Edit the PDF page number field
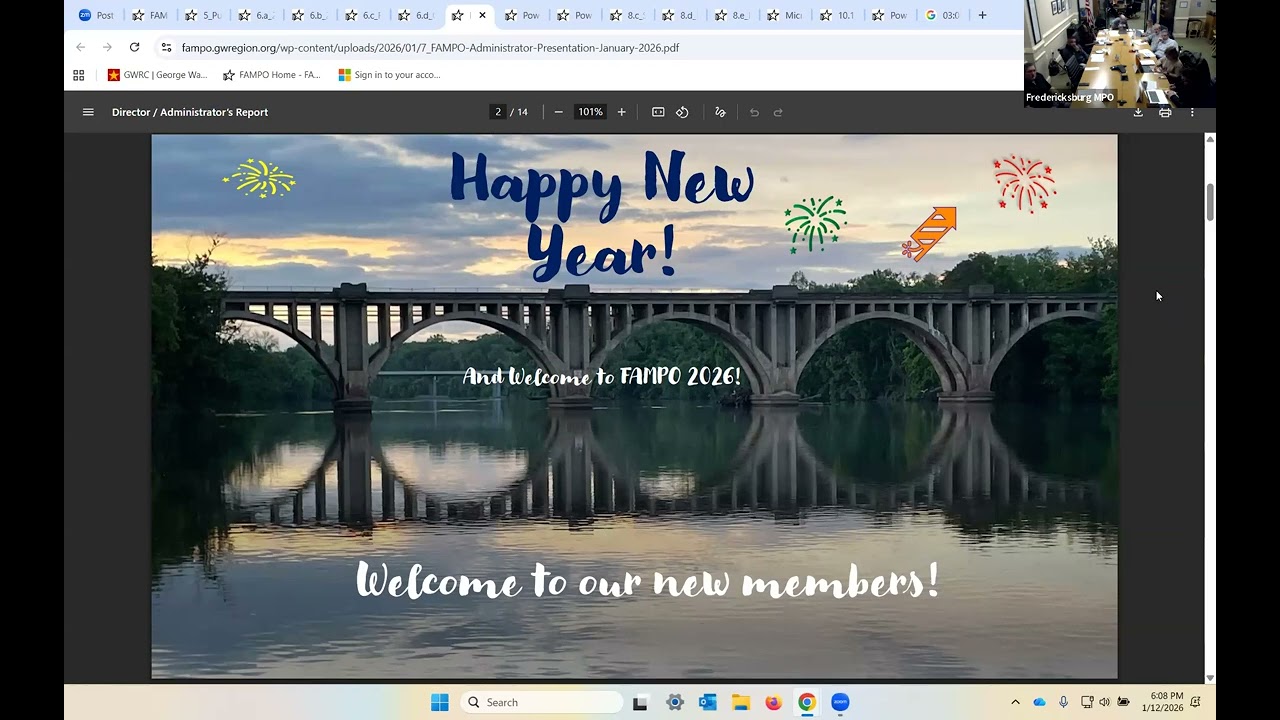 point(498,112)
